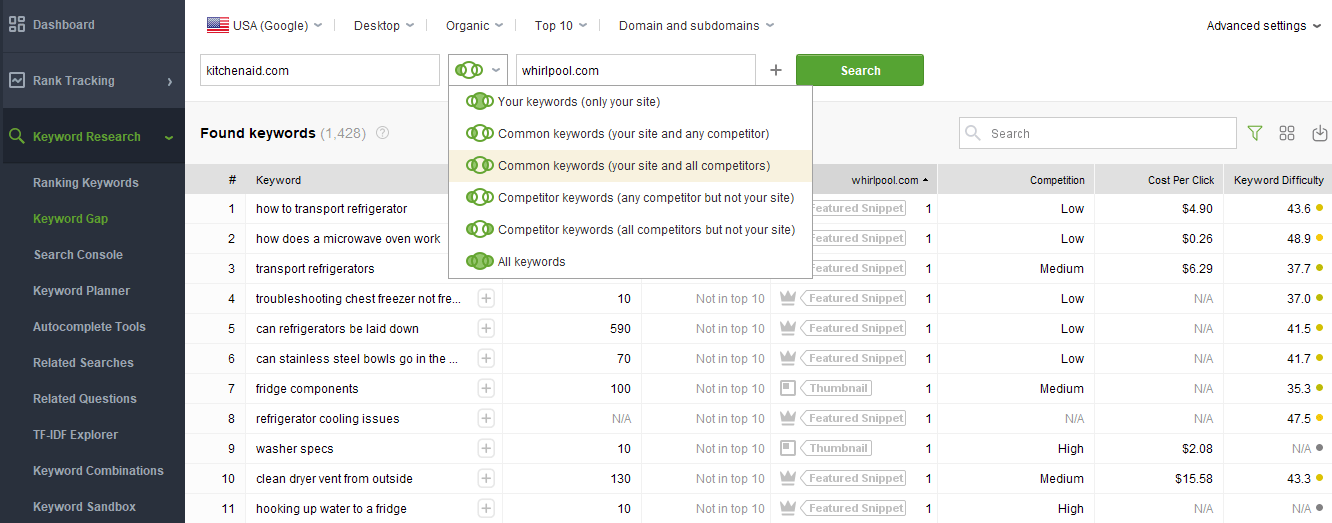The height and width of the screenshot is (523, 1332).
Task: Expand Advanced settings
Action: click(1264, 25)
